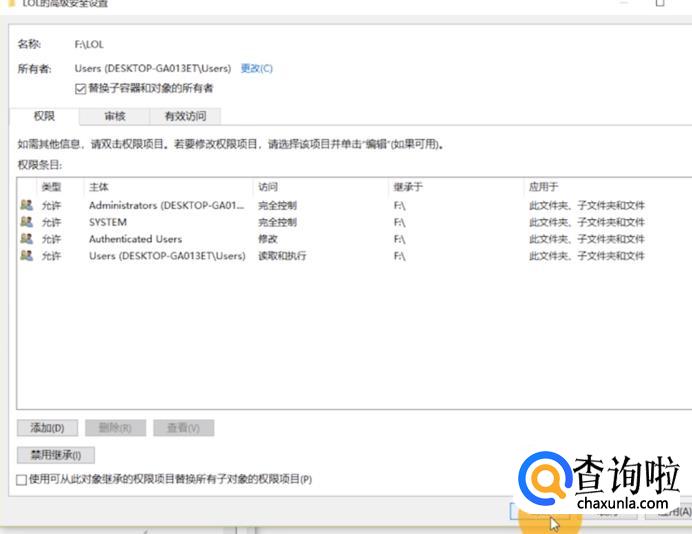692x534 pixels.
Task: Click the 禁用继承(I) button
Action: [55, 455]
